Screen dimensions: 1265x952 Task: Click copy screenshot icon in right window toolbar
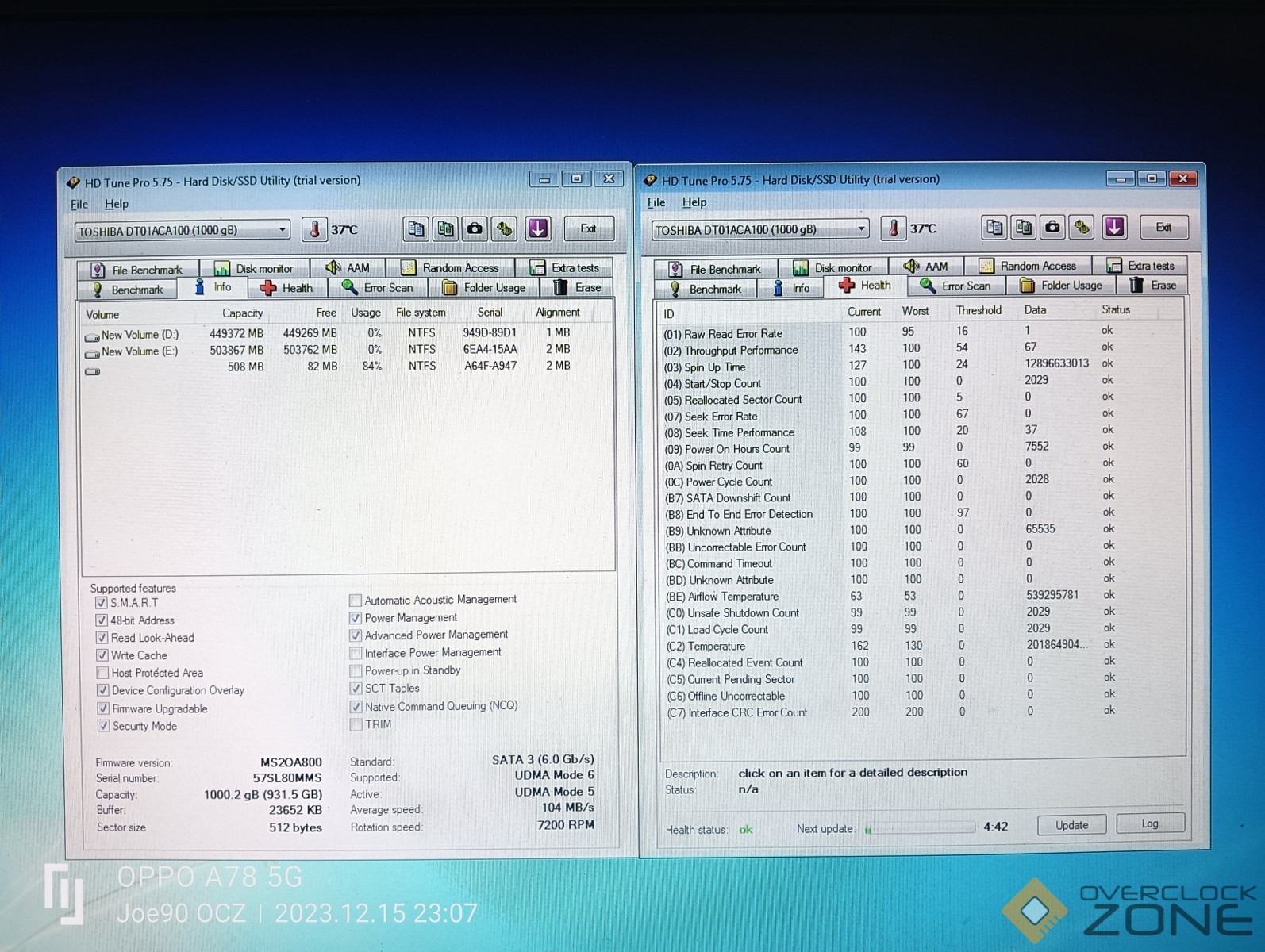[x=1024, y=228]
